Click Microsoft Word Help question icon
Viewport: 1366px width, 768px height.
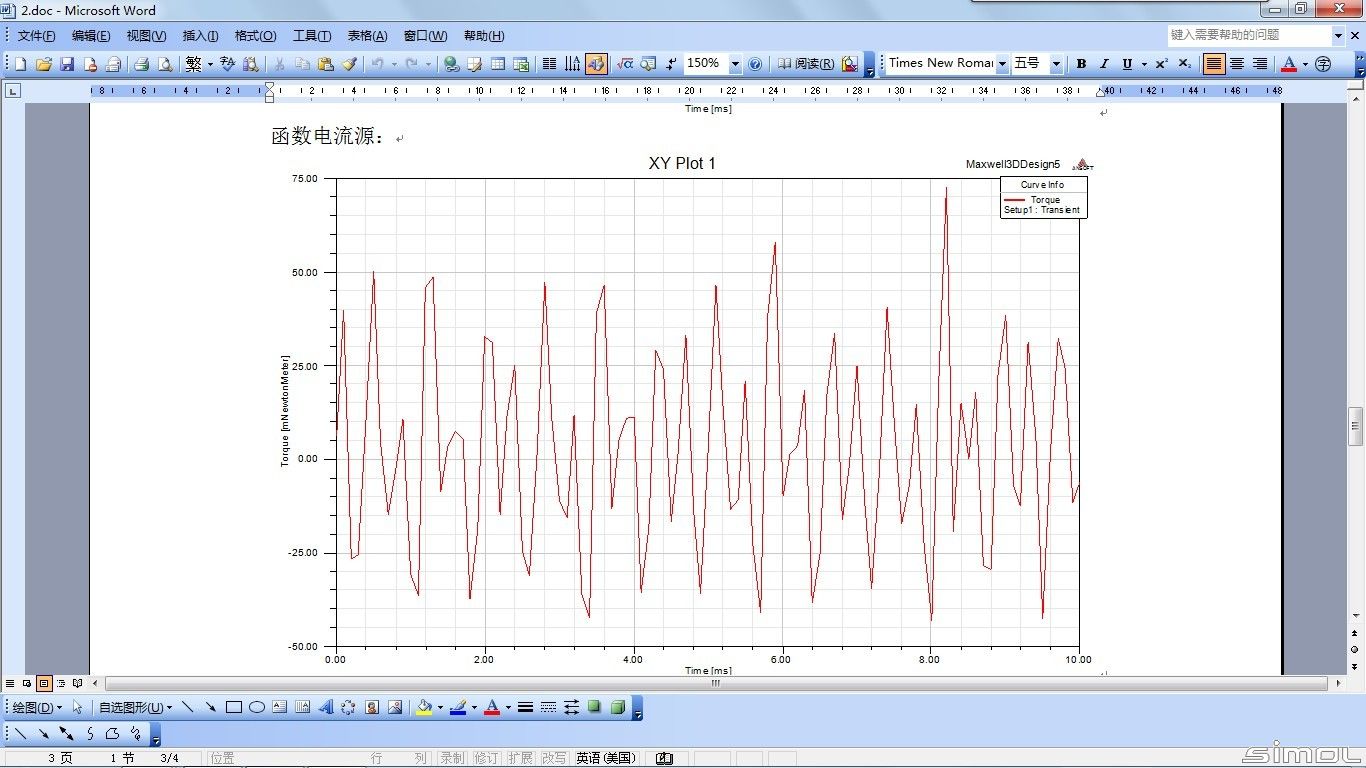coord(755,64)
